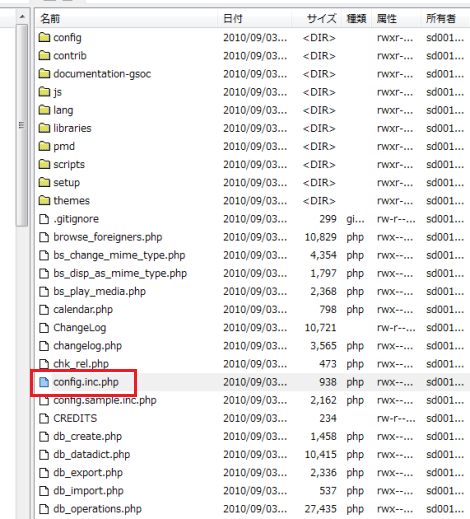Click the documentation-gsoc folder icon
The image size is (470, 519).
point(44,74)
